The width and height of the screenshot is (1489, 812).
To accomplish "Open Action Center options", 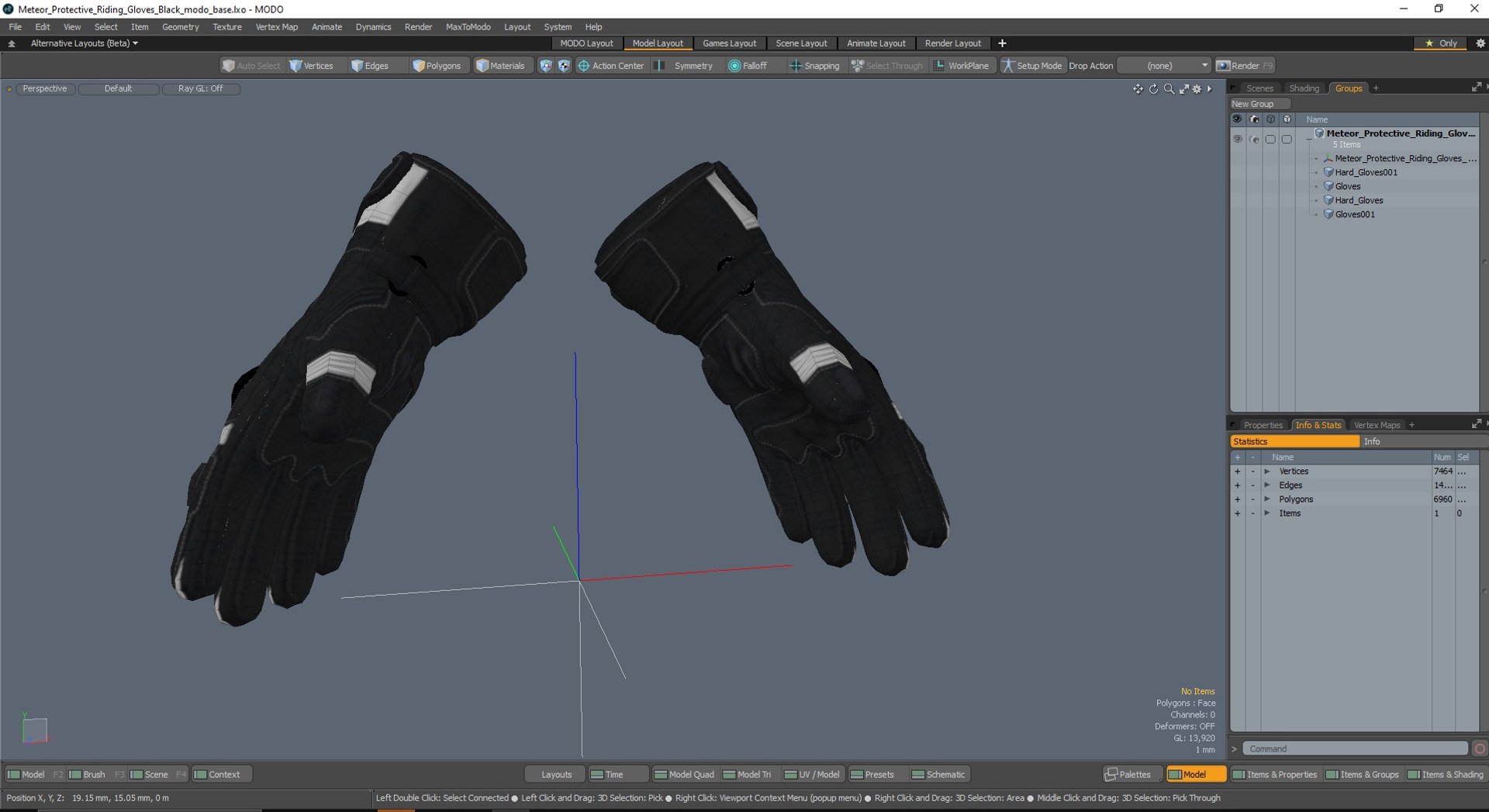I will 610,66.
